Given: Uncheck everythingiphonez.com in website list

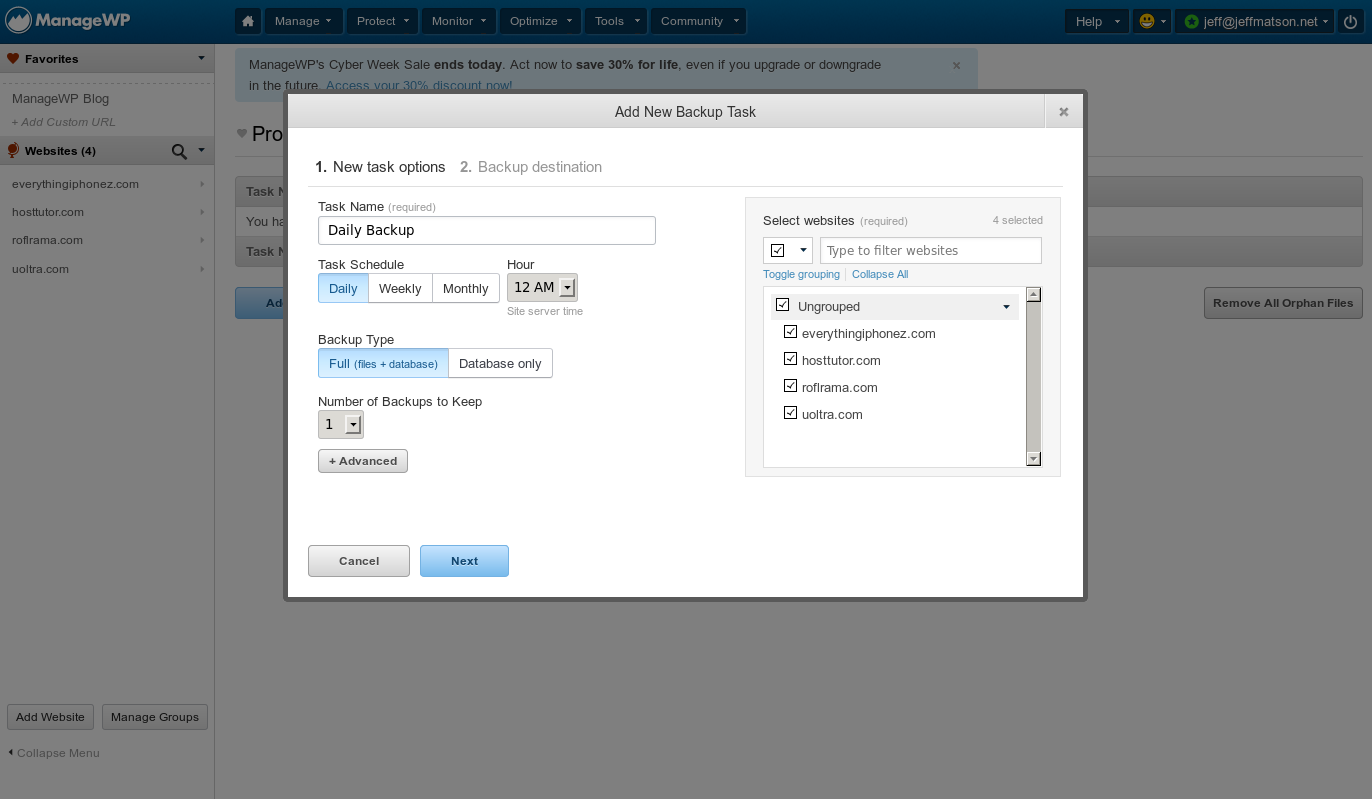Looking at the screenshot, I should [791, 332].
